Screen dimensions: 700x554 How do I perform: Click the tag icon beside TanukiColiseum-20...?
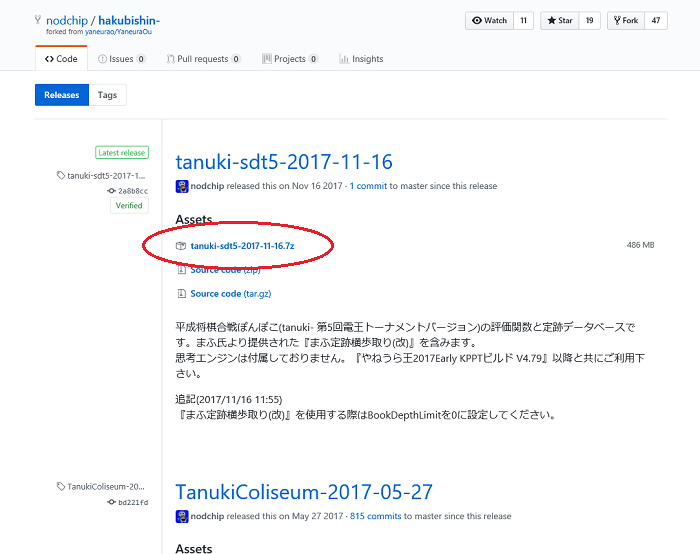coord(61,486)
